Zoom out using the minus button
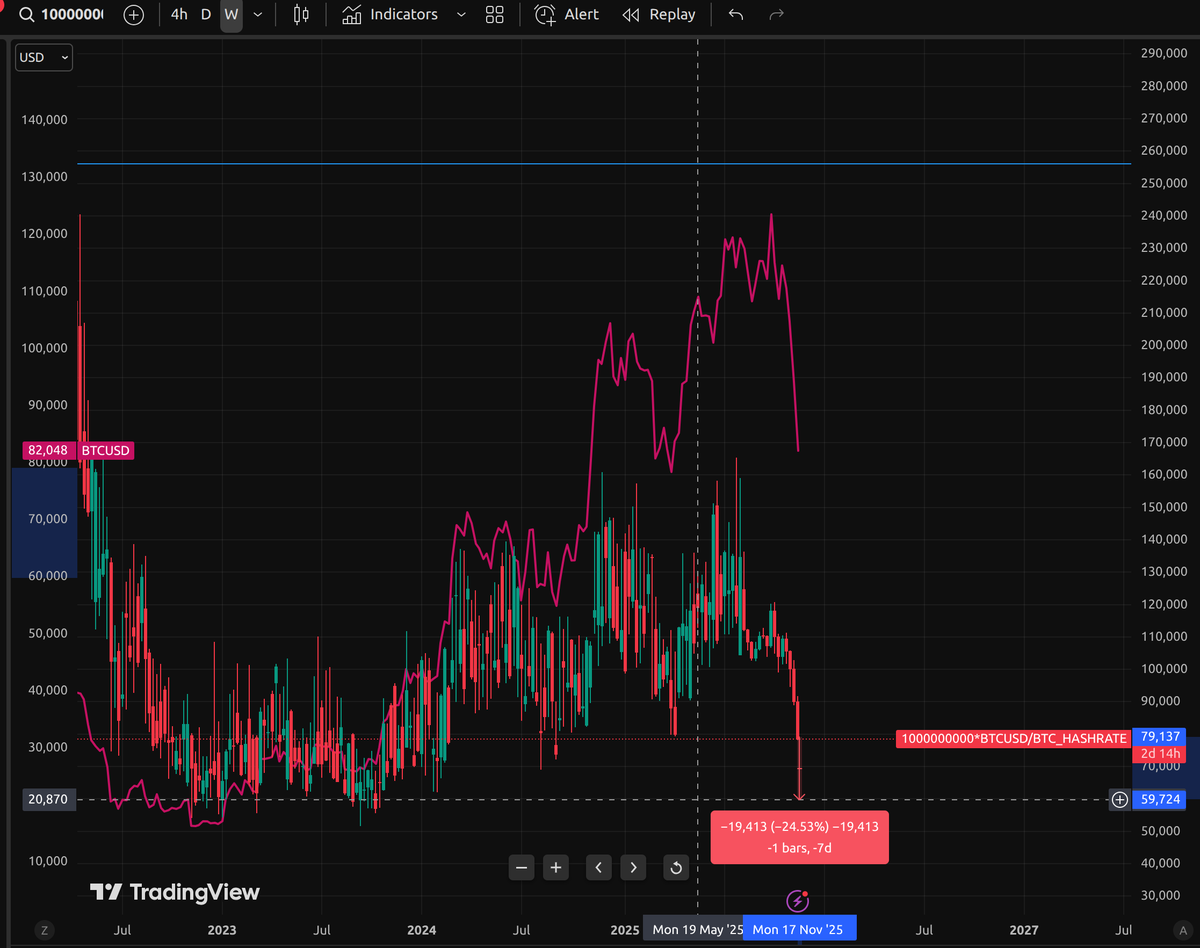Screen dimensions: 1200x948 click(x=522, y=867)
